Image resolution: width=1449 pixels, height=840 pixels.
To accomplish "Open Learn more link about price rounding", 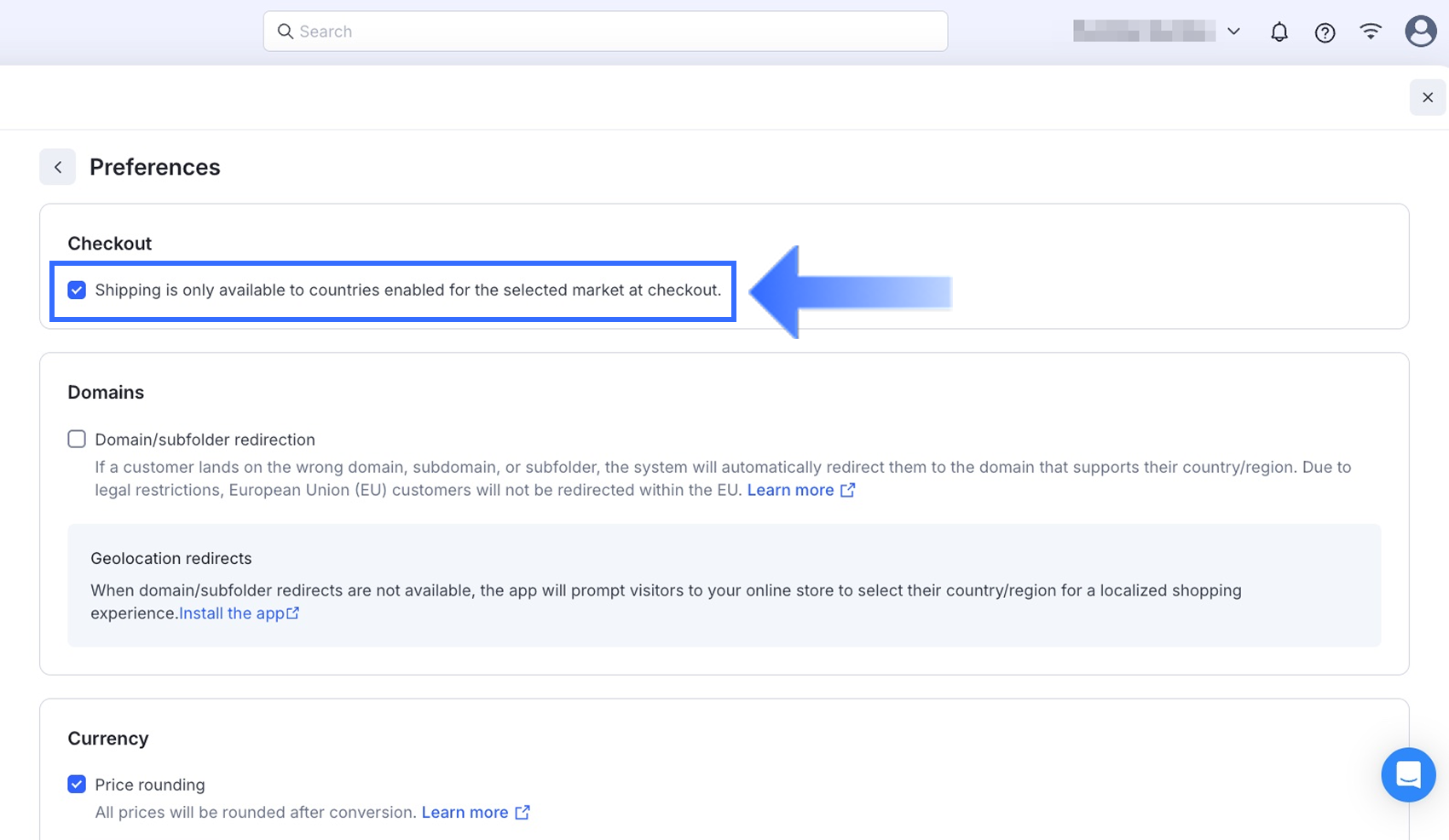I will tap(465, 812).
